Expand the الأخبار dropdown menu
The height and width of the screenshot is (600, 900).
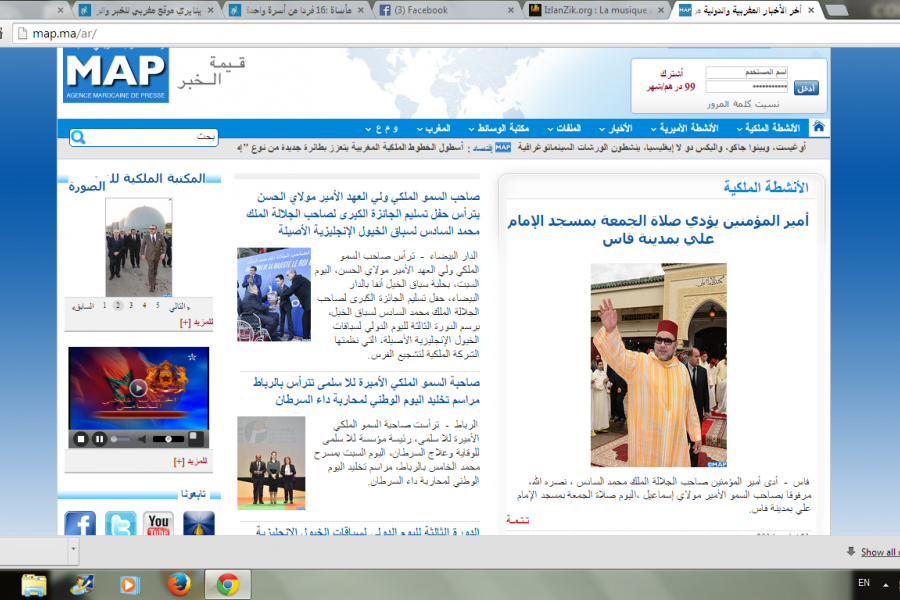tap(620, 128)
